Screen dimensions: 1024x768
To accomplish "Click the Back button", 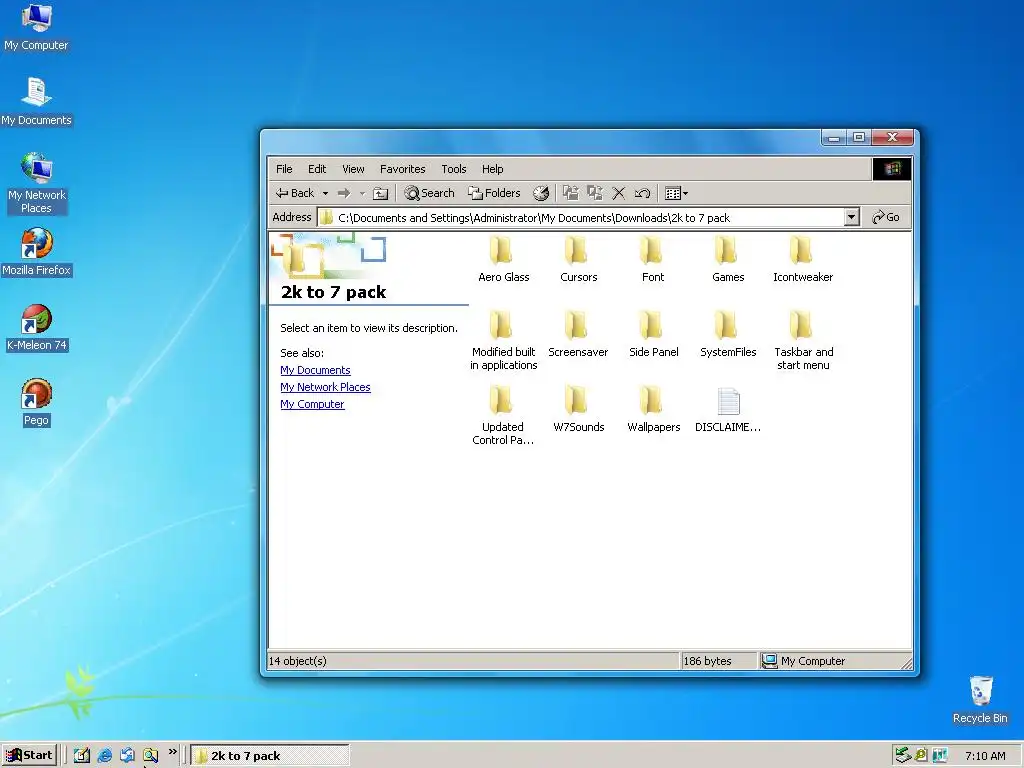I will click(295, 193).
